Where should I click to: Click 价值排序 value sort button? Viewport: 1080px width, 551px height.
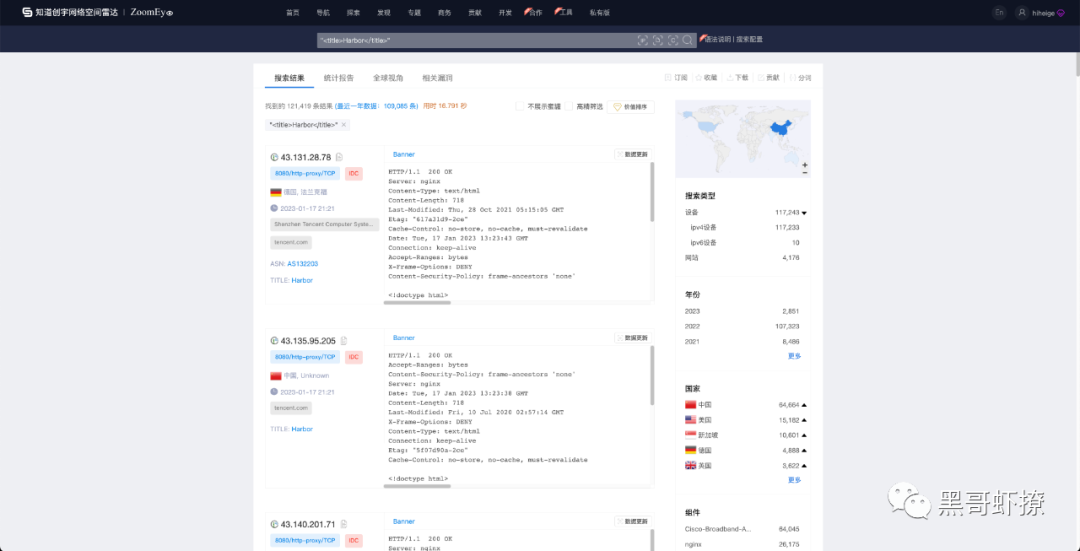tap(631, 107)
